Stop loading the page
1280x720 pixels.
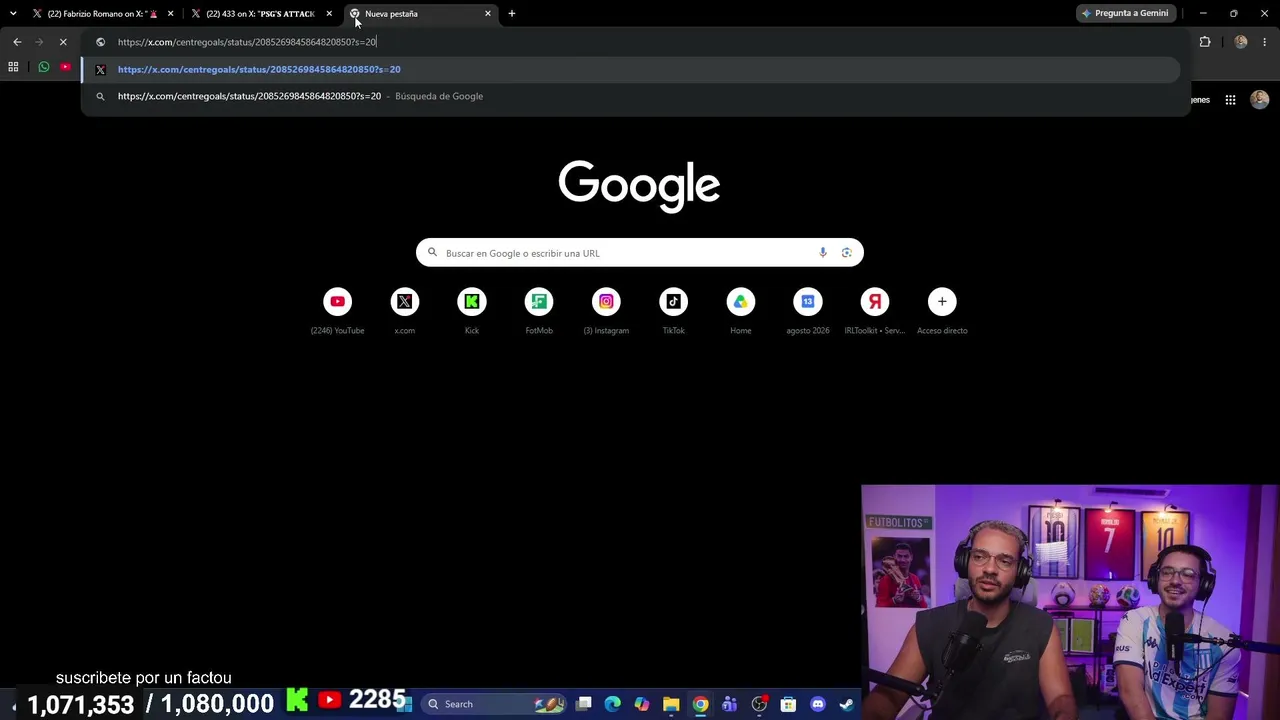63,42
